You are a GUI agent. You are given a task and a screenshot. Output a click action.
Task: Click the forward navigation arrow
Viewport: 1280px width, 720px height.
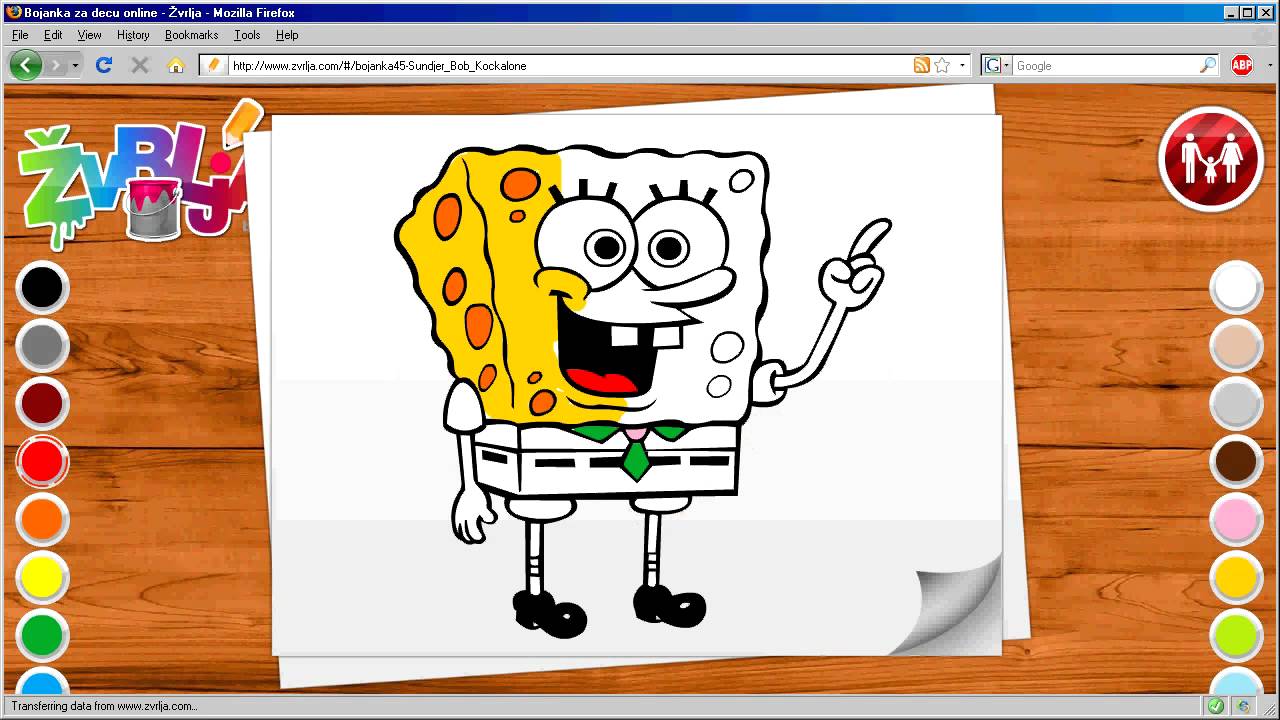(x=55, y=65)
